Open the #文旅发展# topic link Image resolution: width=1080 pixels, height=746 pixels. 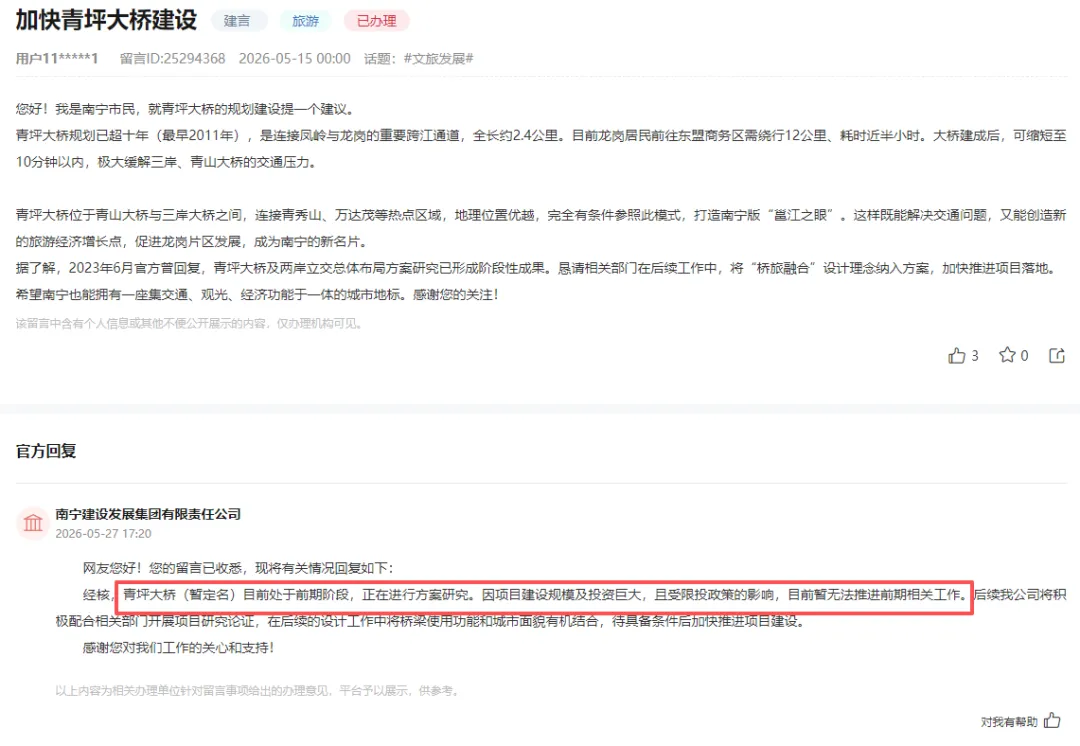438,59
